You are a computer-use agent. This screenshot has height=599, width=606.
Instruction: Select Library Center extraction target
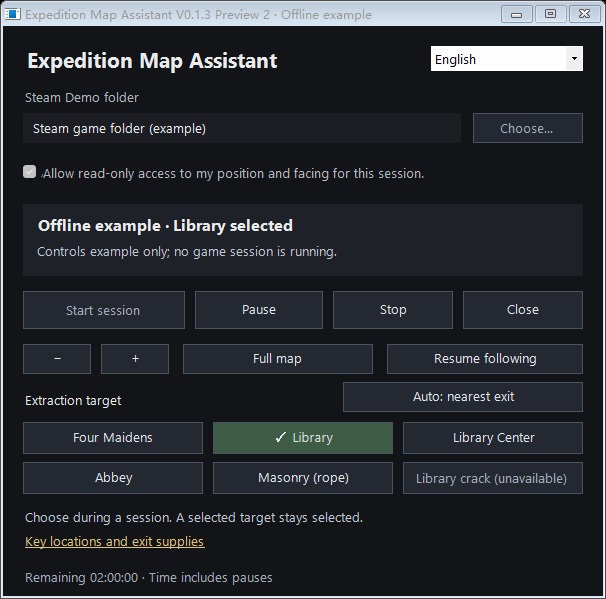[x=493, y=438]
